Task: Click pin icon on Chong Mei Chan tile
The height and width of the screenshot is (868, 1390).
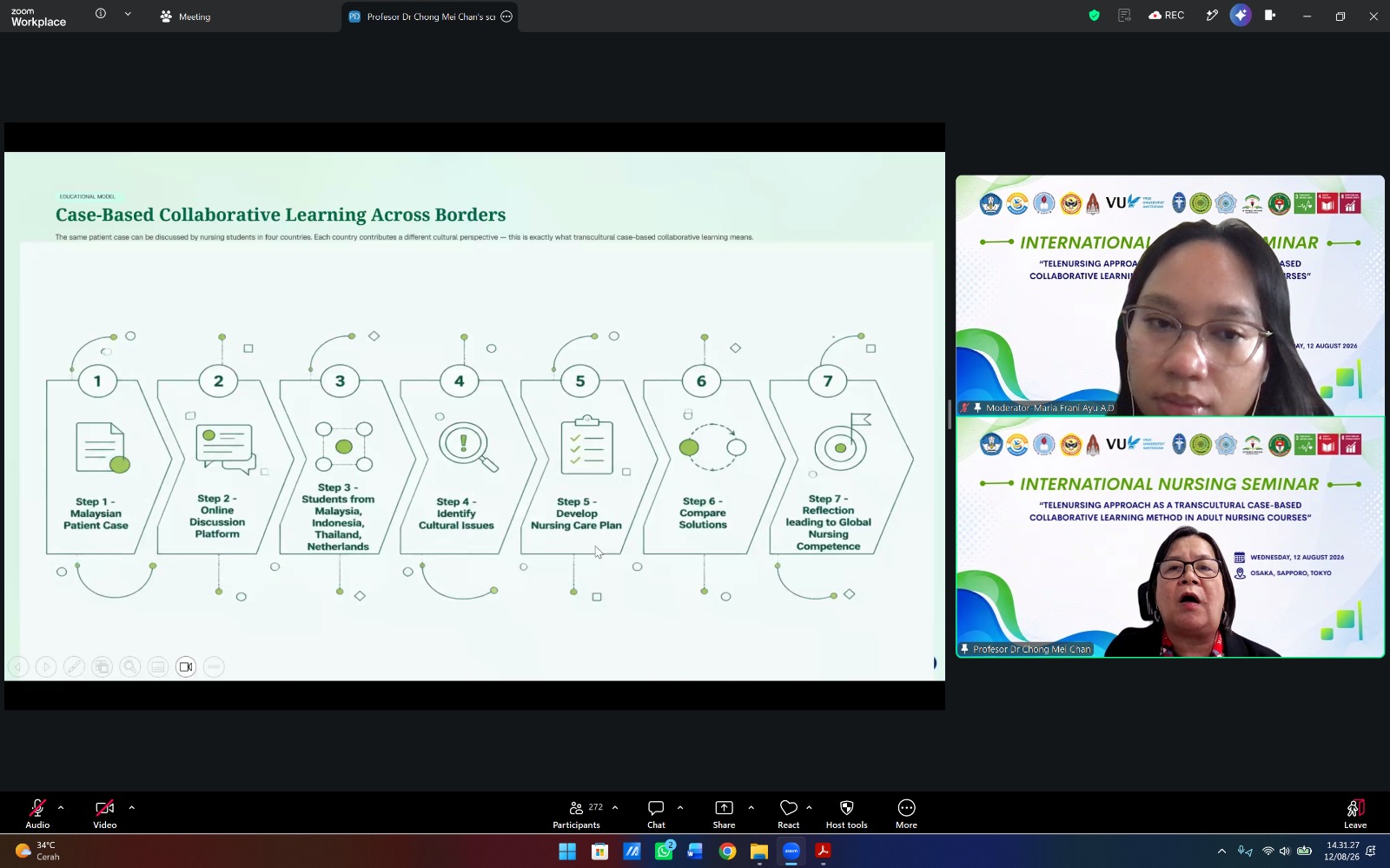Action: point(964,649)
